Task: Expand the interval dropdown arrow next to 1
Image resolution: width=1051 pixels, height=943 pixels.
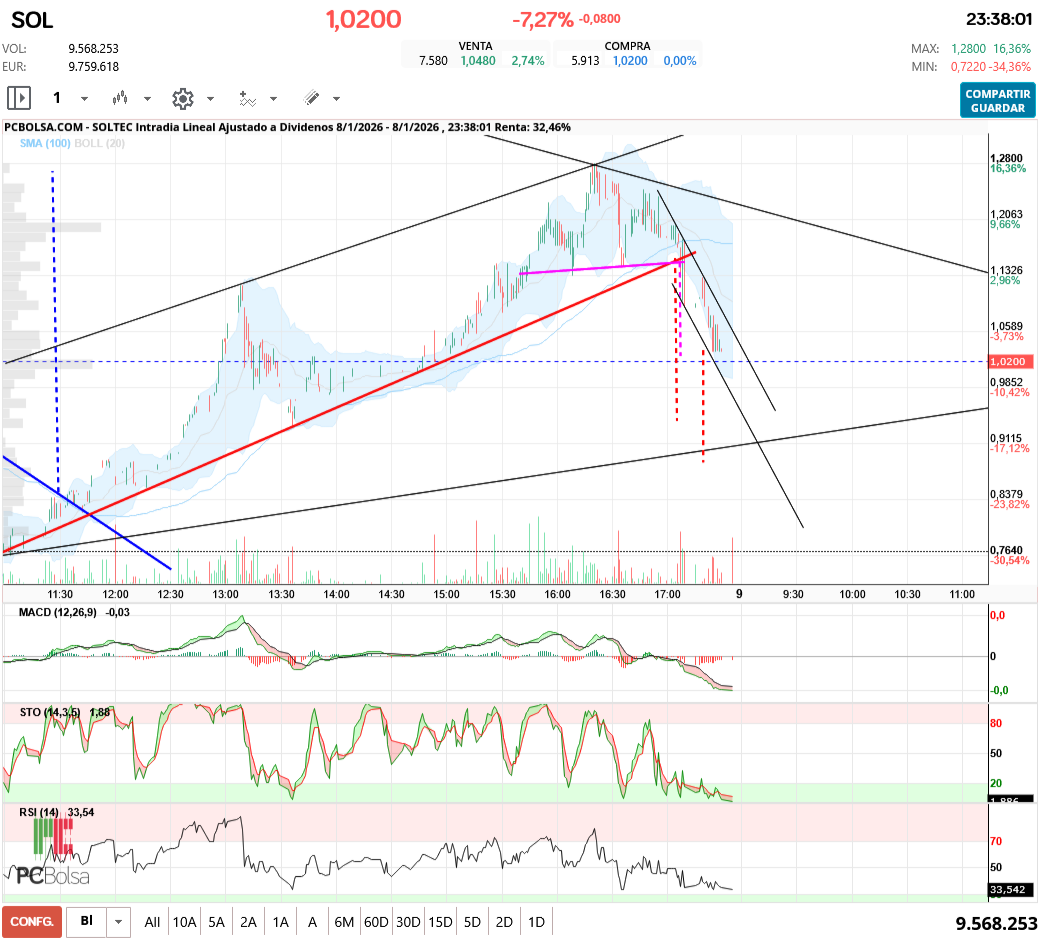Action: coord(84,99)
